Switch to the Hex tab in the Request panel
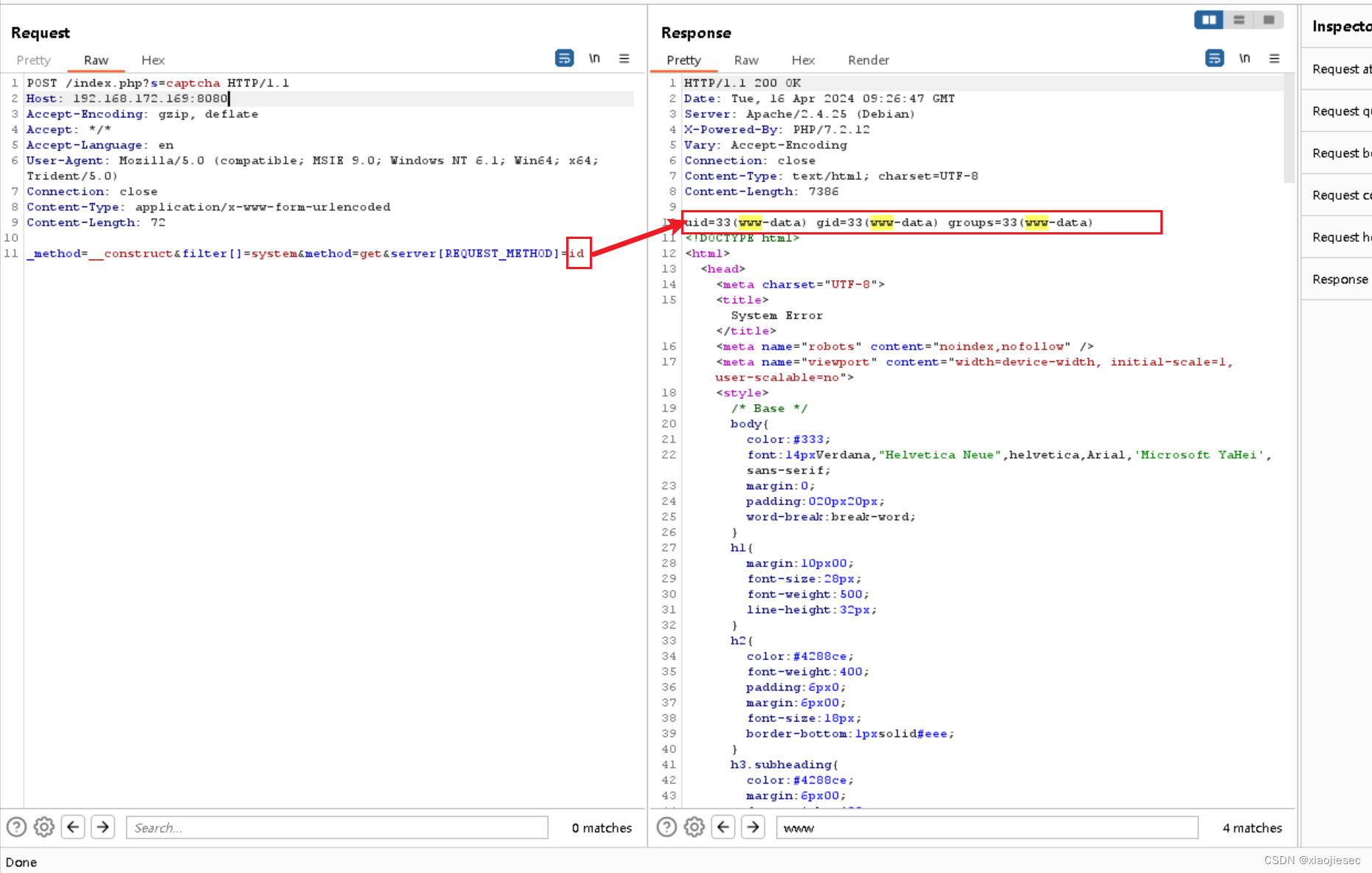 click(x=153, y=60)
